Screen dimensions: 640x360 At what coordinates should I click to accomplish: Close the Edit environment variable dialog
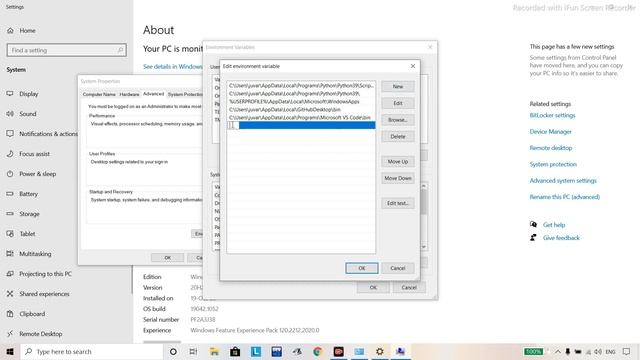(x=413, y=66)
